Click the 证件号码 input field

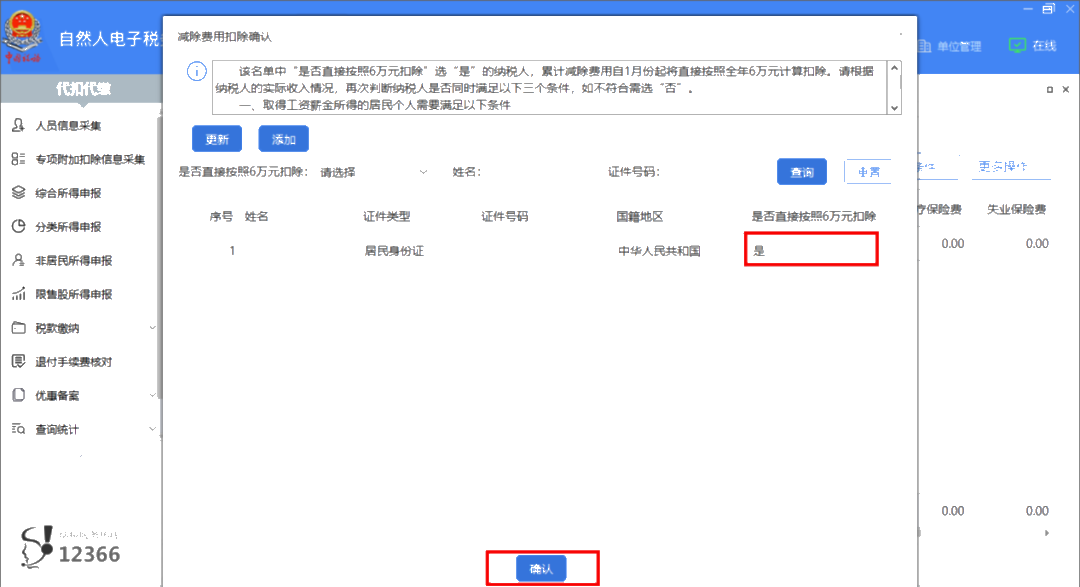coord(720,171)
